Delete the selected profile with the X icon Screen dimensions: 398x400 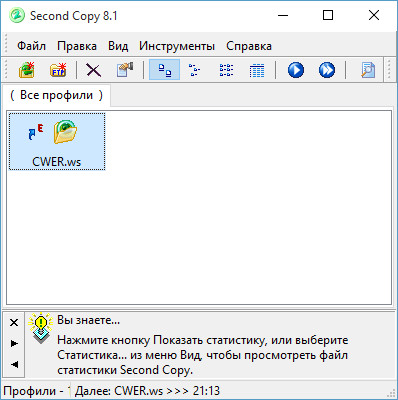click(94, 70)
